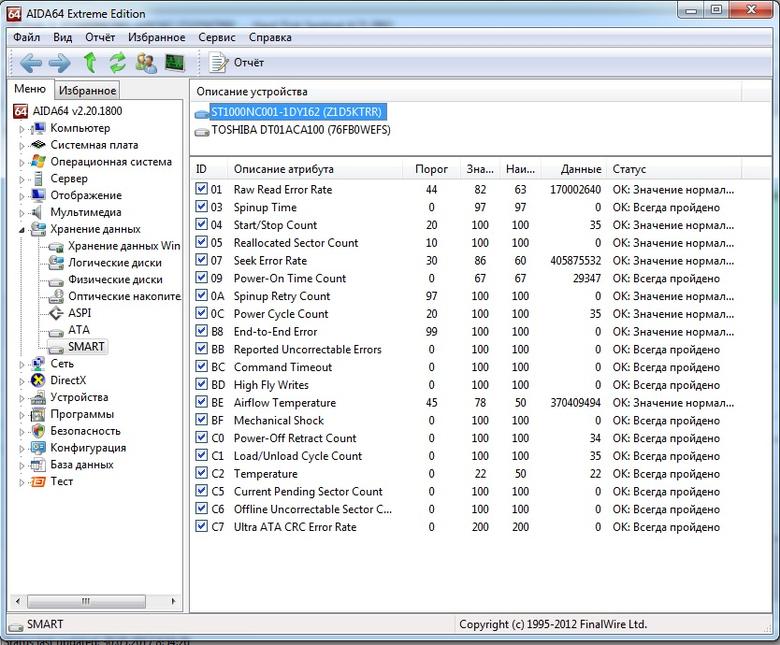Toggle Reallocated Sector Count checkbox

201,242
